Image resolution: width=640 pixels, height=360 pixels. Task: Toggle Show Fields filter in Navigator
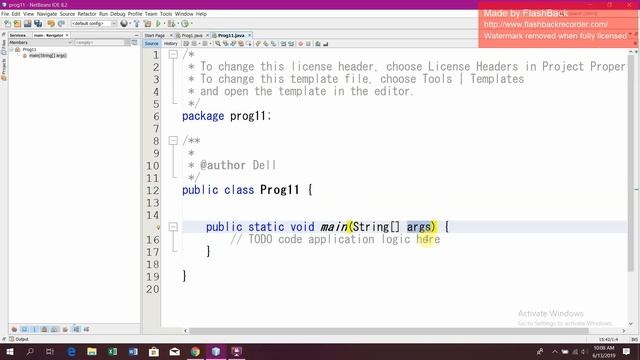point(24,329)
